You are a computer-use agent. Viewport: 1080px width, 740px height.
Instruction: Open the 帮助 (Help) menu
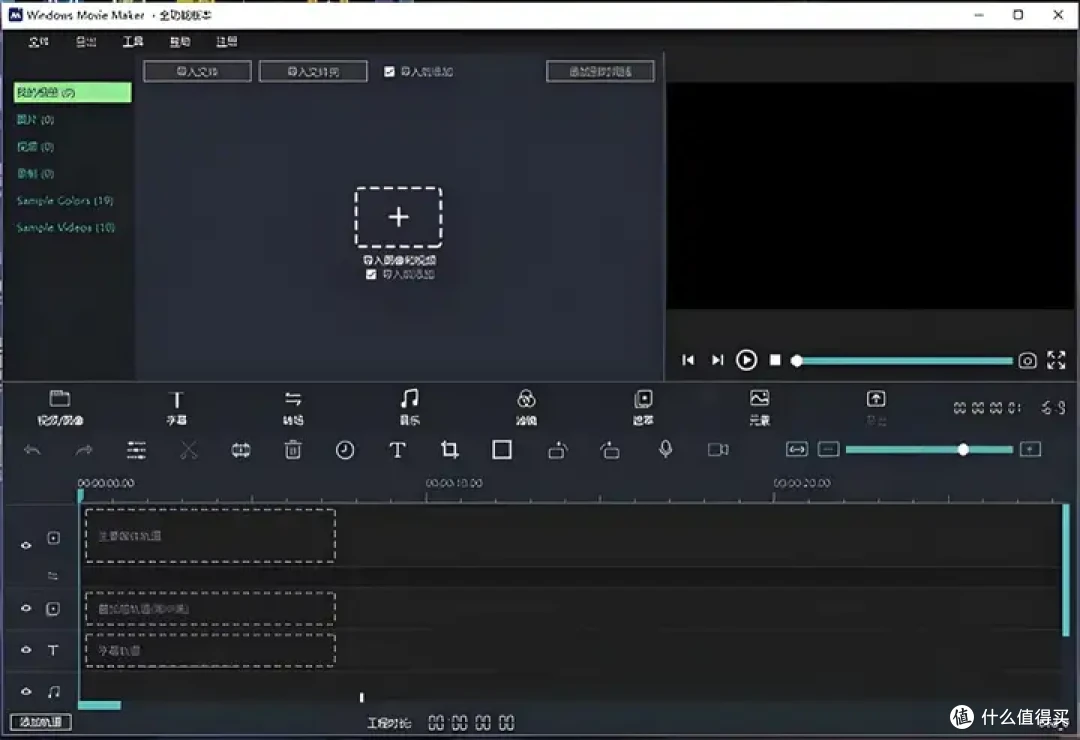(x=180, y=42)
